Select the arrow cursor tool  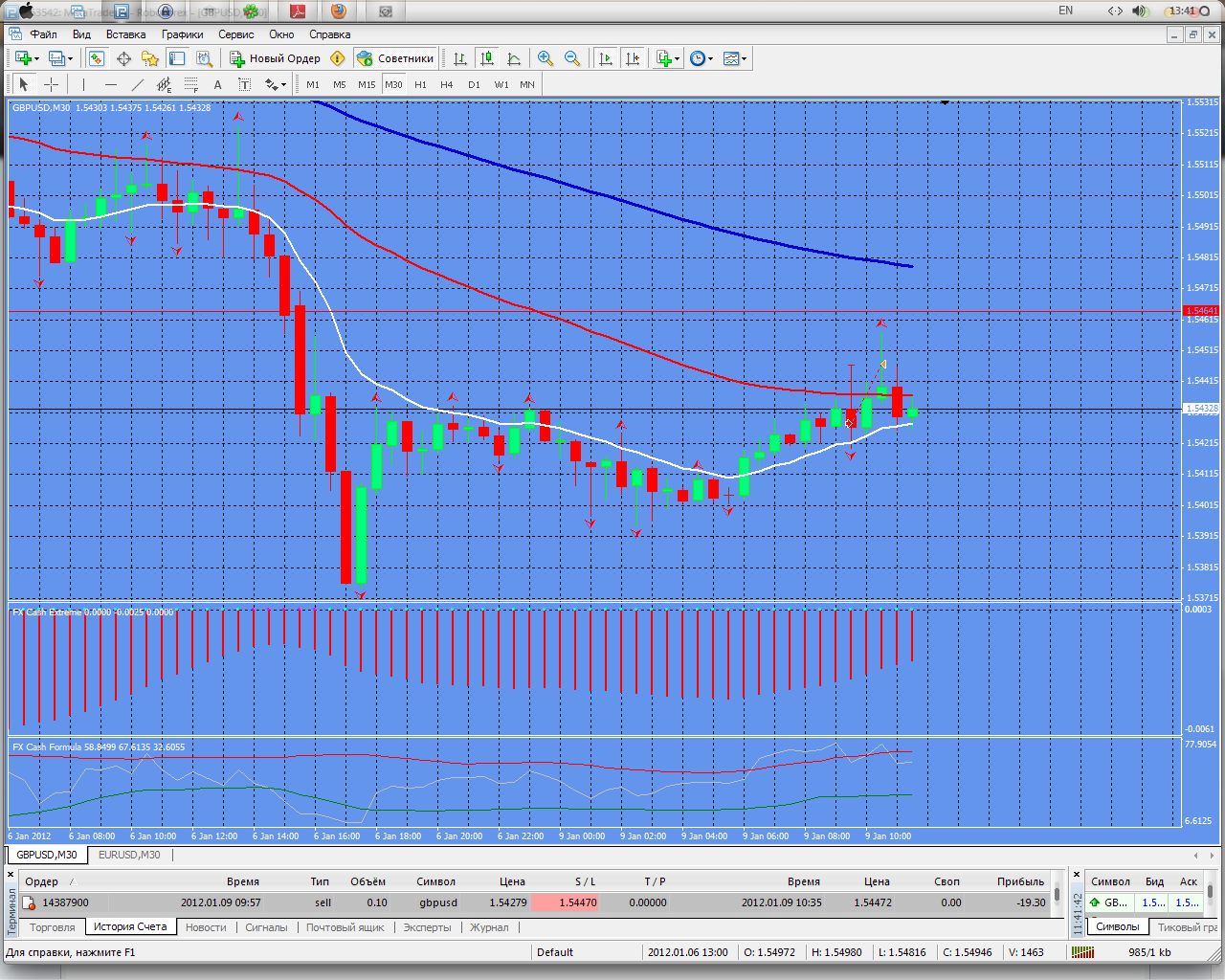pos(24,84)
